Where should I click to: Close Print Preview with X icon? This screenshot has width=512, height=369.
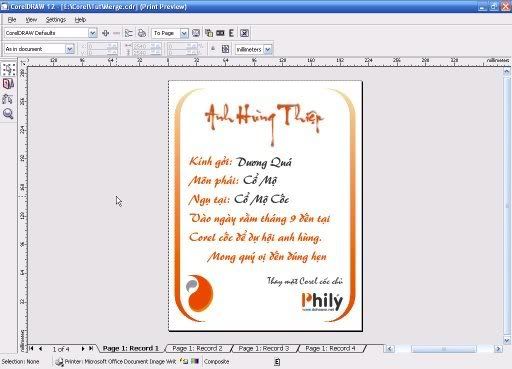coord(244,33)
